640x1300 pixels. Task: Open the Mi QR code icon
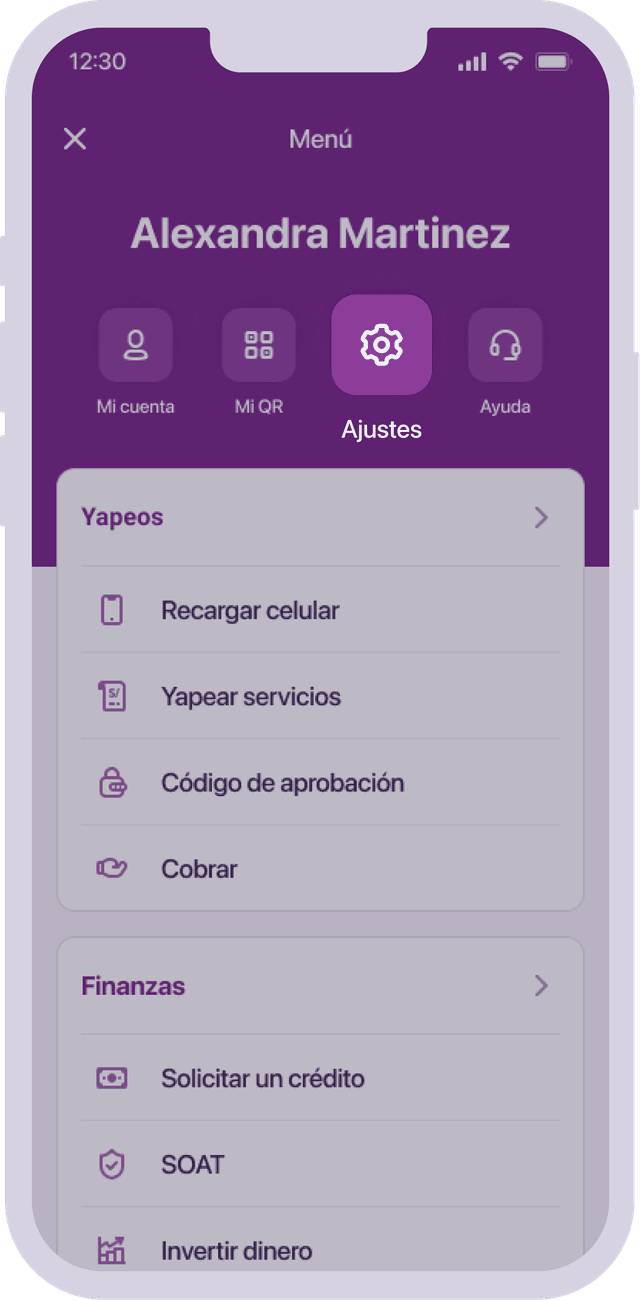(x=258, y=345)
